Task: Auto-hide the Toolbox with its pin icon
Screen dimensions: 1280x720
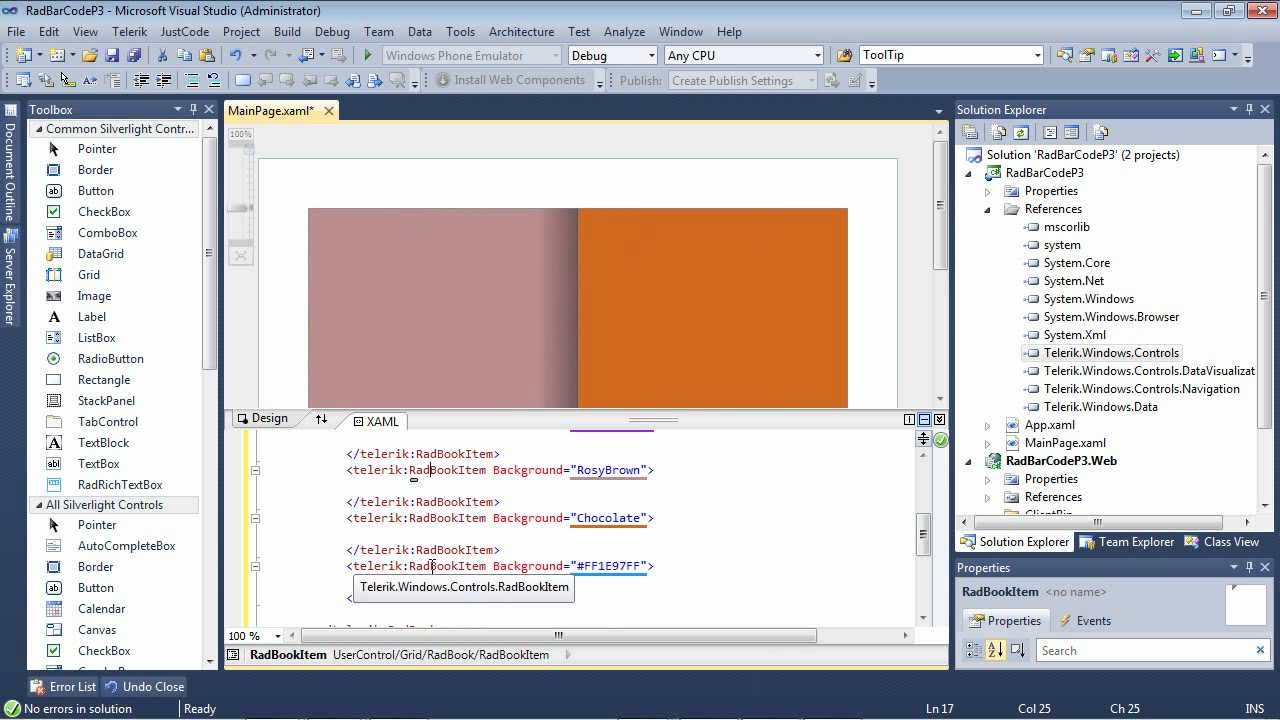Action: (x=193, y=109)
